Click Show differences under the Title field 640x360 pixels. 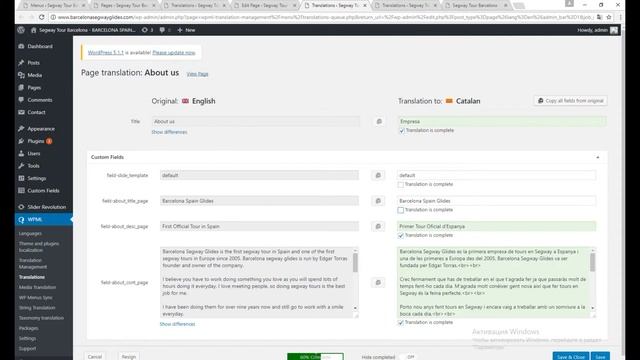tap(169, 132)
